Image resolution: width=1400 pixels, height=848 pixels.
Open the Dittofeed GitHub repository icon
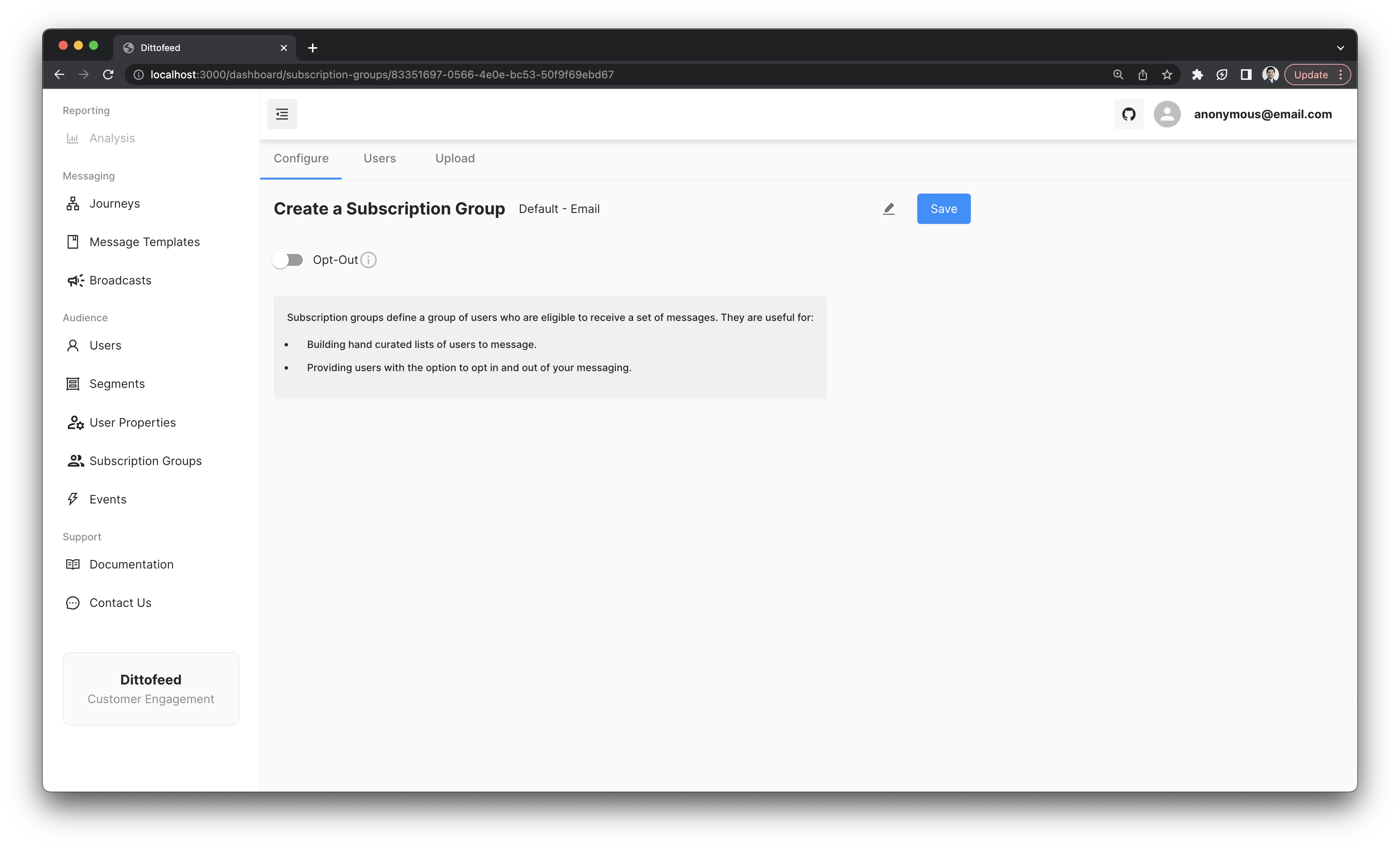tap(1128, 114)
